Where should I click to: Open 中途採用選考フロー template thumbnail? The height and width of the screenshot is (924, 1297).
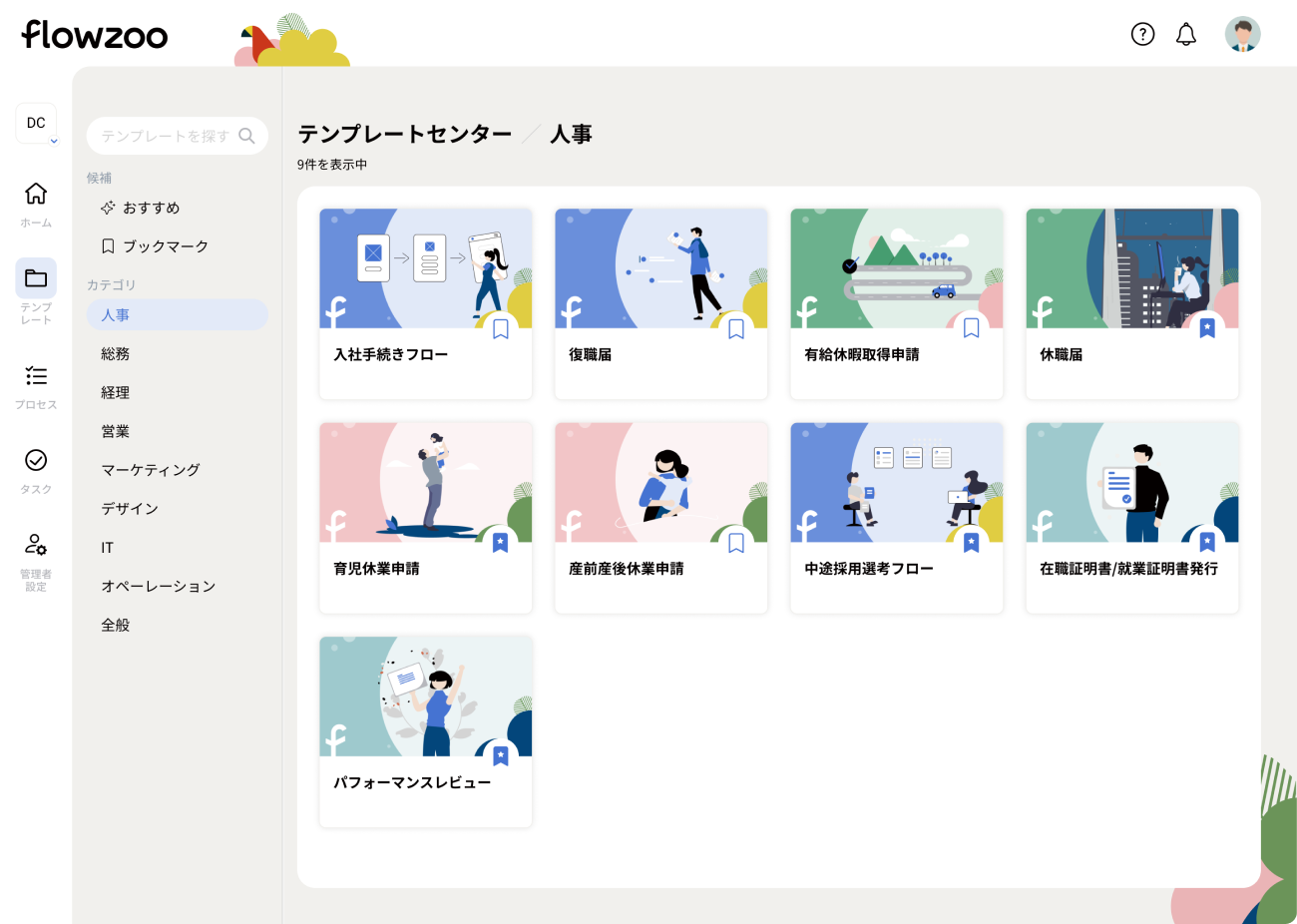click(897, 482)
